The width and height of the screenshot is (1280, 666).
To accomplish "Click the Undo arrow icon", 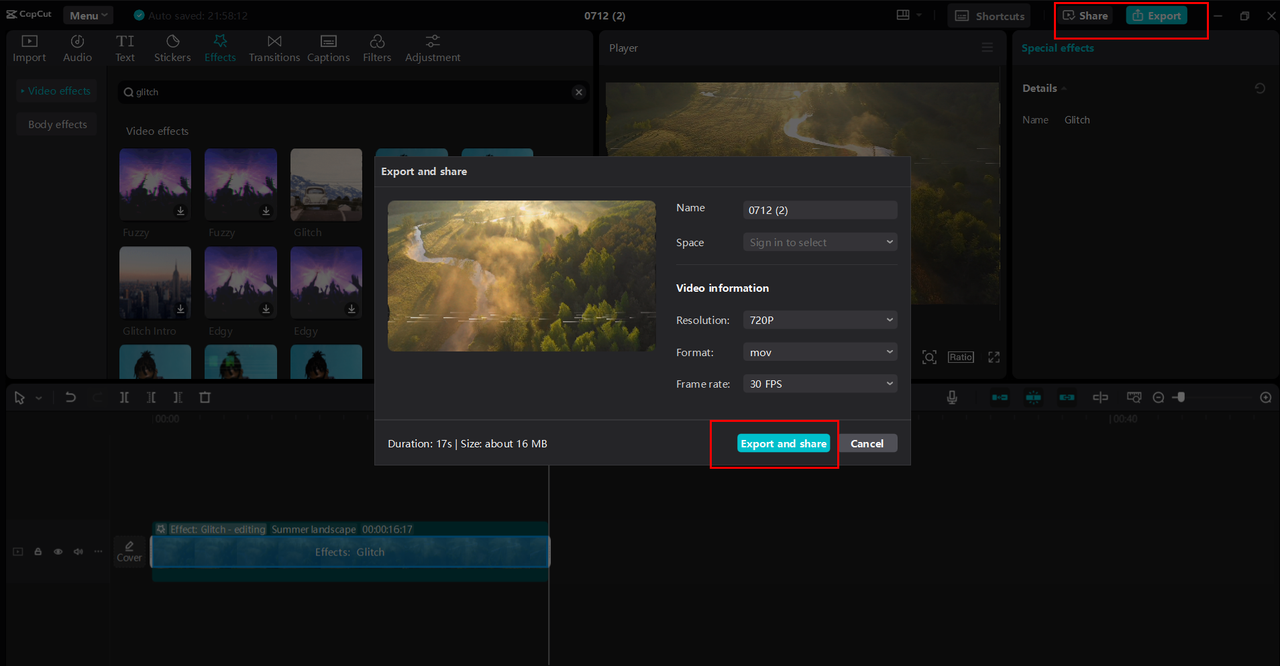I will pyautogui.click(x=70, y=397).
